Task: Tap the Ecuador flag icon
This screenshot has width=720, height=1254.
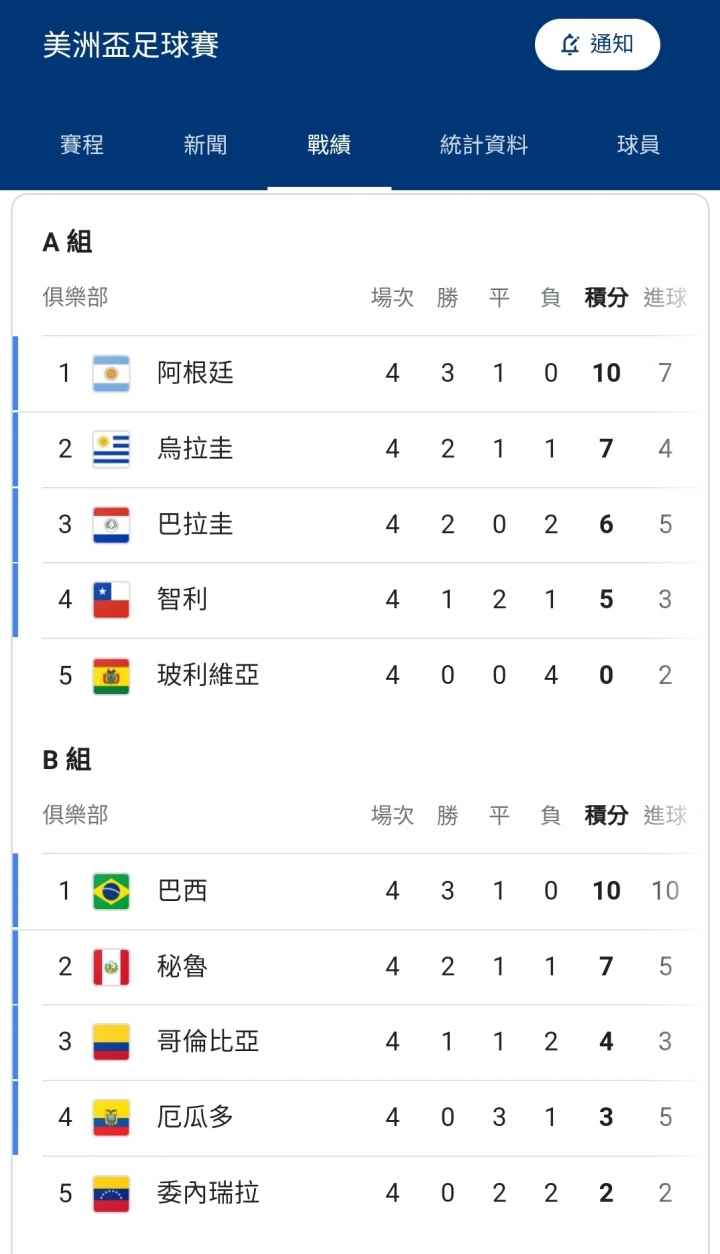Action: tap(111, 1118)
